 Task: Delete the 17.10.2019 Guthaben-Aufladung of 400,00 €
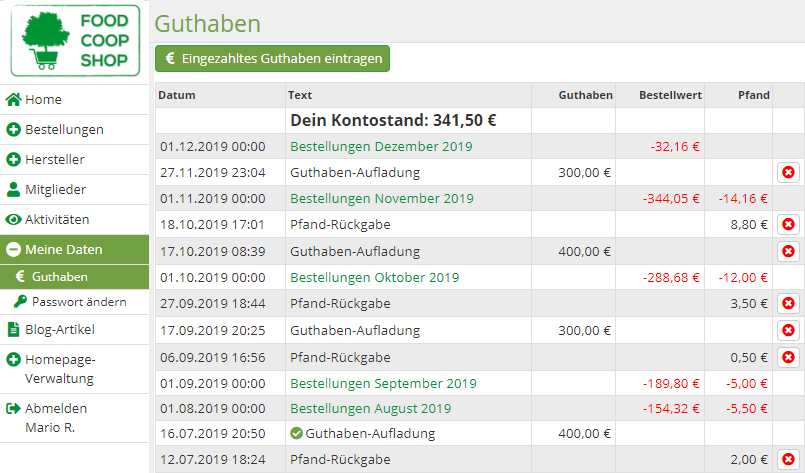788,251
